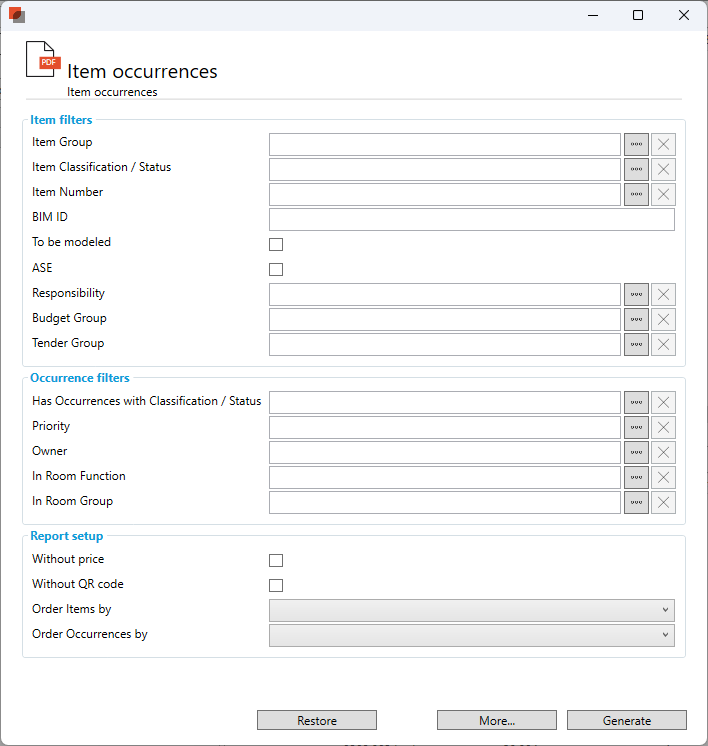Browse values for Item Number
This screenshot has height=746, width=708.
(x=636, y=194)
